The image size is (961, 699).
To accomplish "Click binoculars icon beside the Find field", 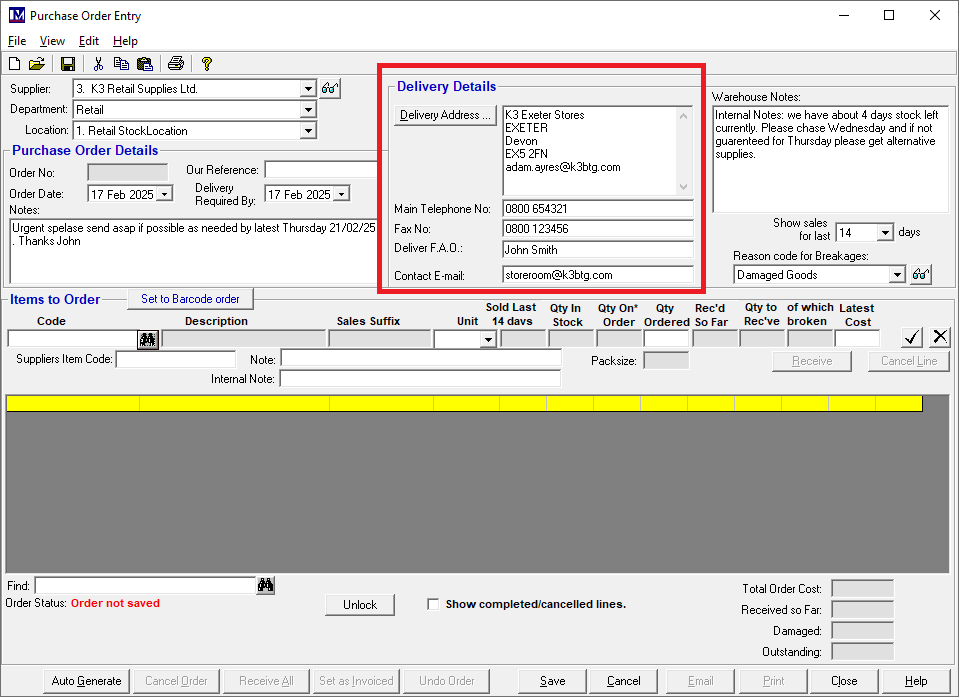I will 266,586.
